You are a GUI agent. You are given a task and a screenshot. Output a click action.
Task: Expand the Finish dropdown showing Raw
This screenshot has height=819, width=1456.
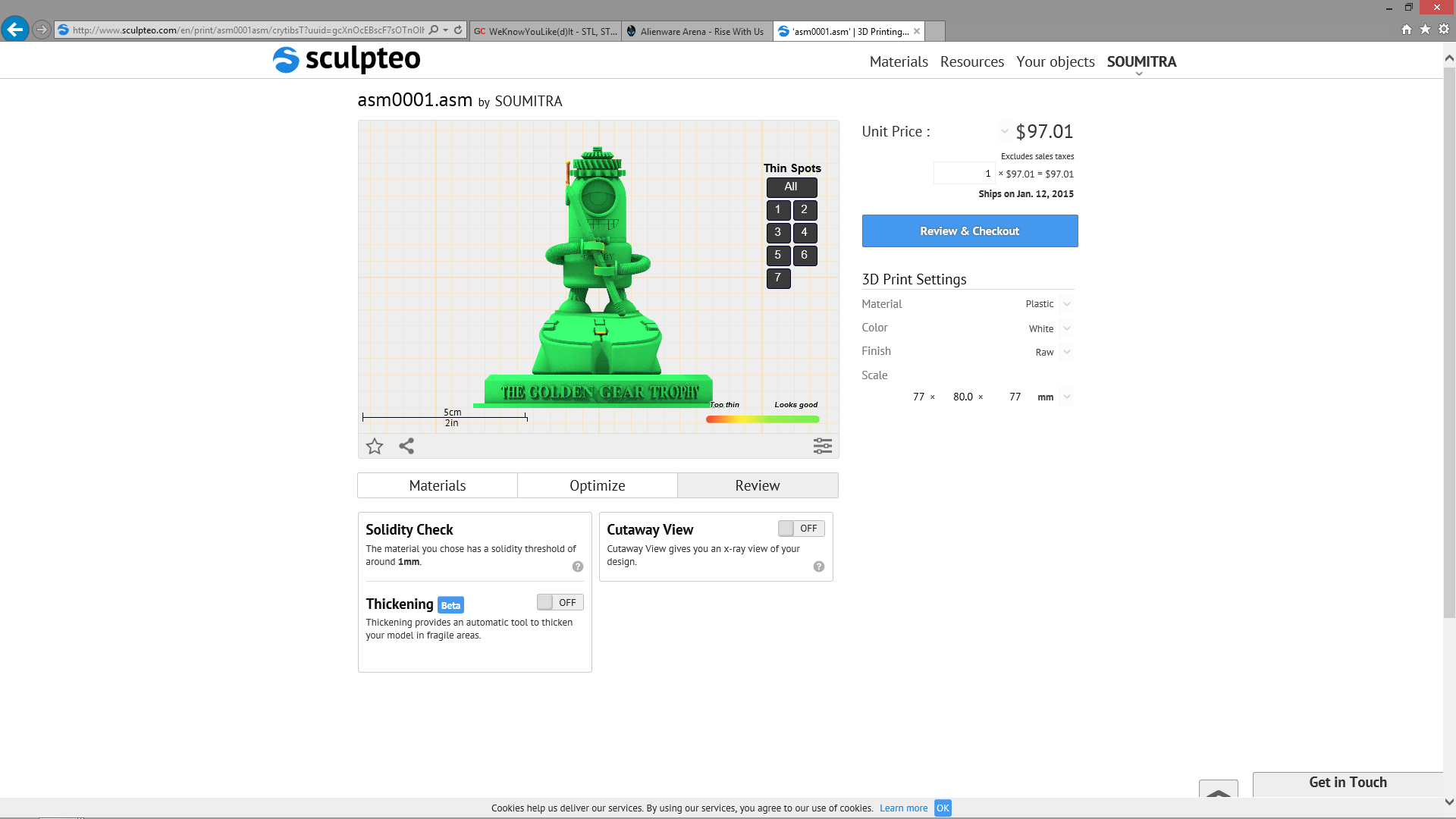pyautogui.click(x=1067, y=352)
